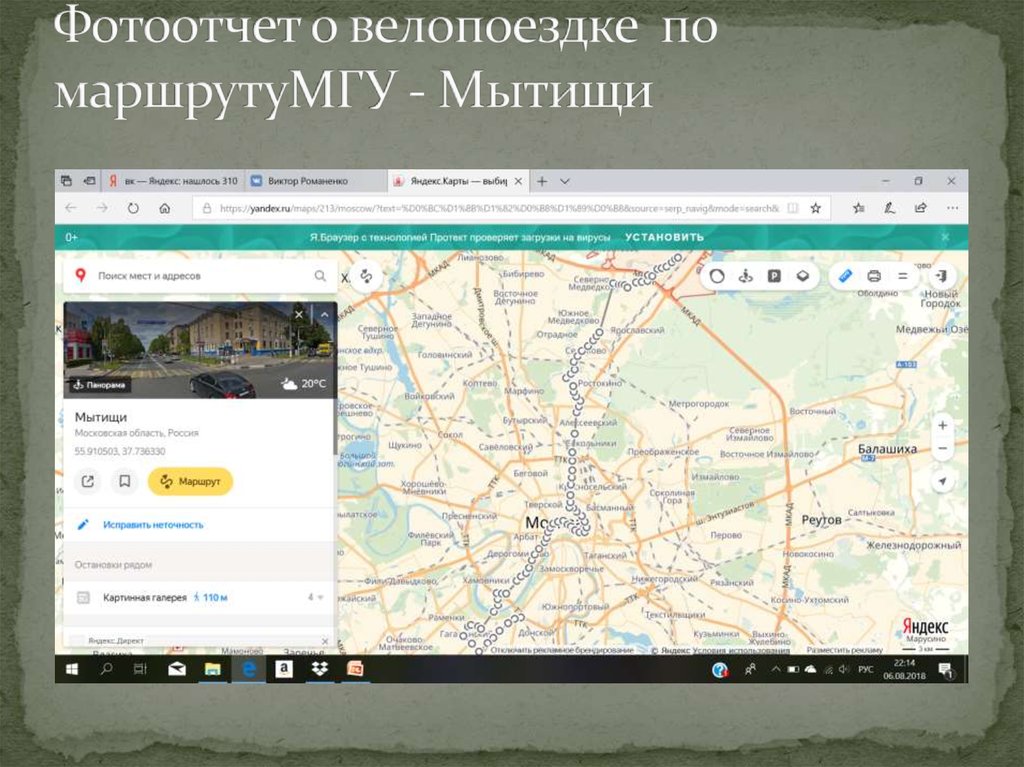1024x767 pixels.
Task: Click the bookmark icon under Мытищи
Action: coord(125,481)
